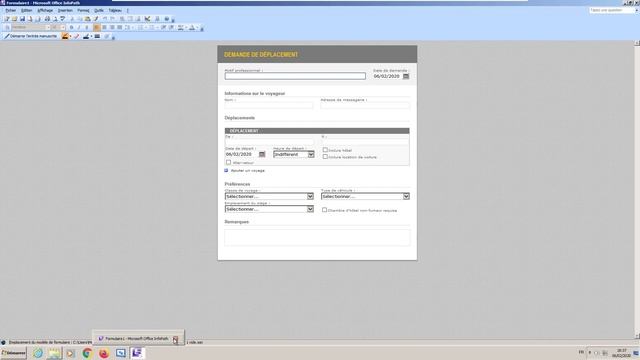Image resolution: width=640 pixels, height=360 pixels.
Task: Open Firefox from the taskbar
Action: point(104,353)
